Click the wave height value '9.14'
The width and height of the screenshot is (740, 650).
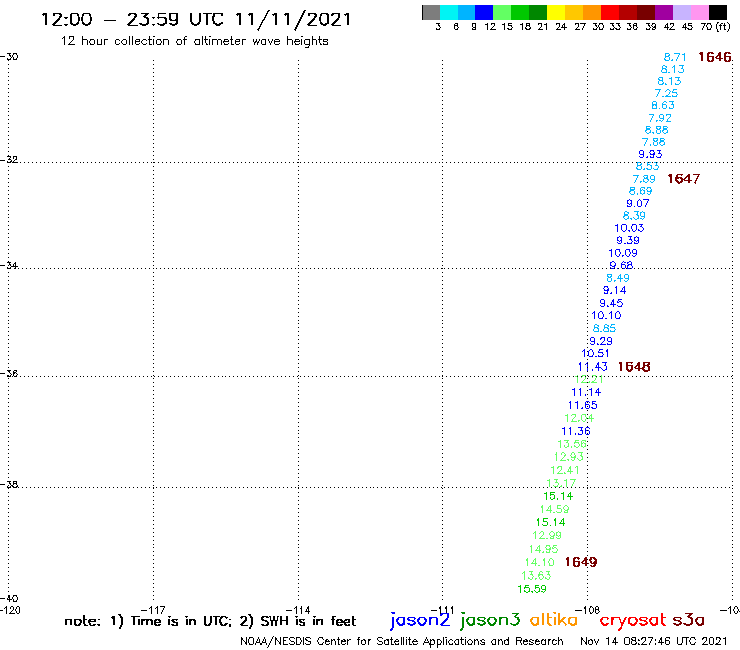click(614, 290)
